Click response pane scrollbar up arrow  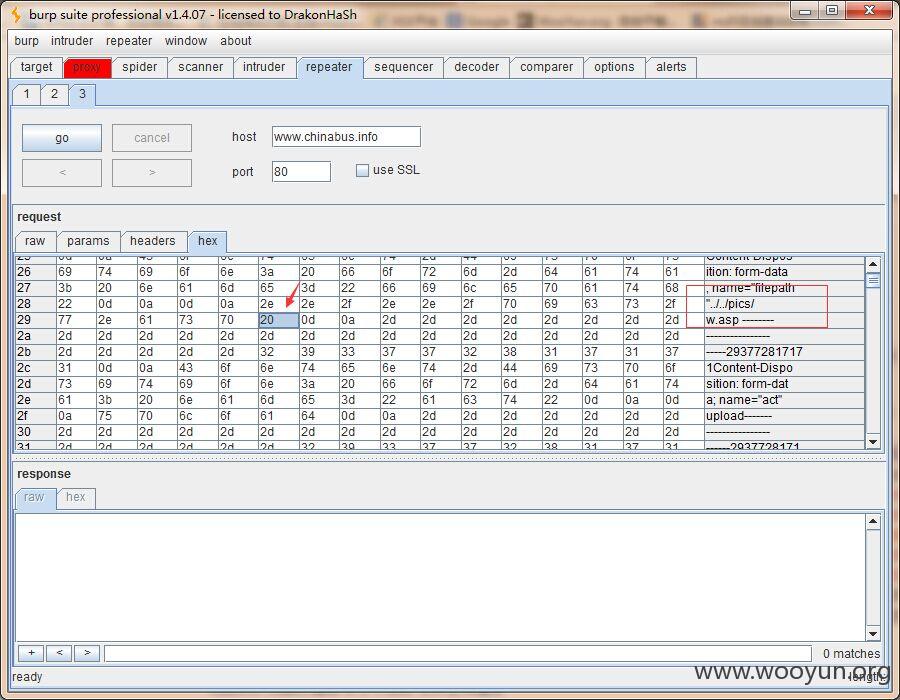(x=873, y=522)
